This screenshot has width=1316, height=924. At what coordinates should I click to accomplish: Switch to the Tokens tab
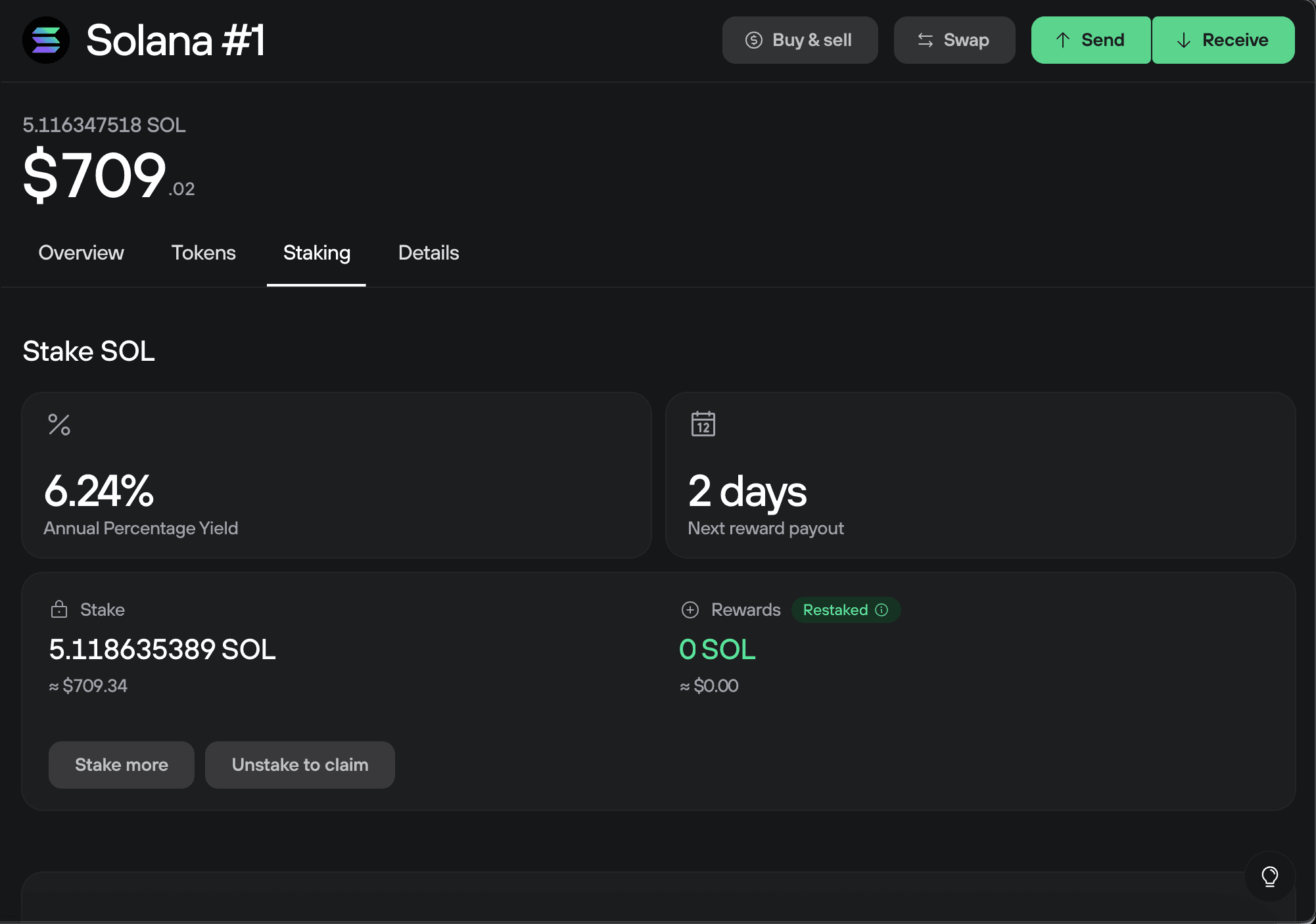coord(204,253)
